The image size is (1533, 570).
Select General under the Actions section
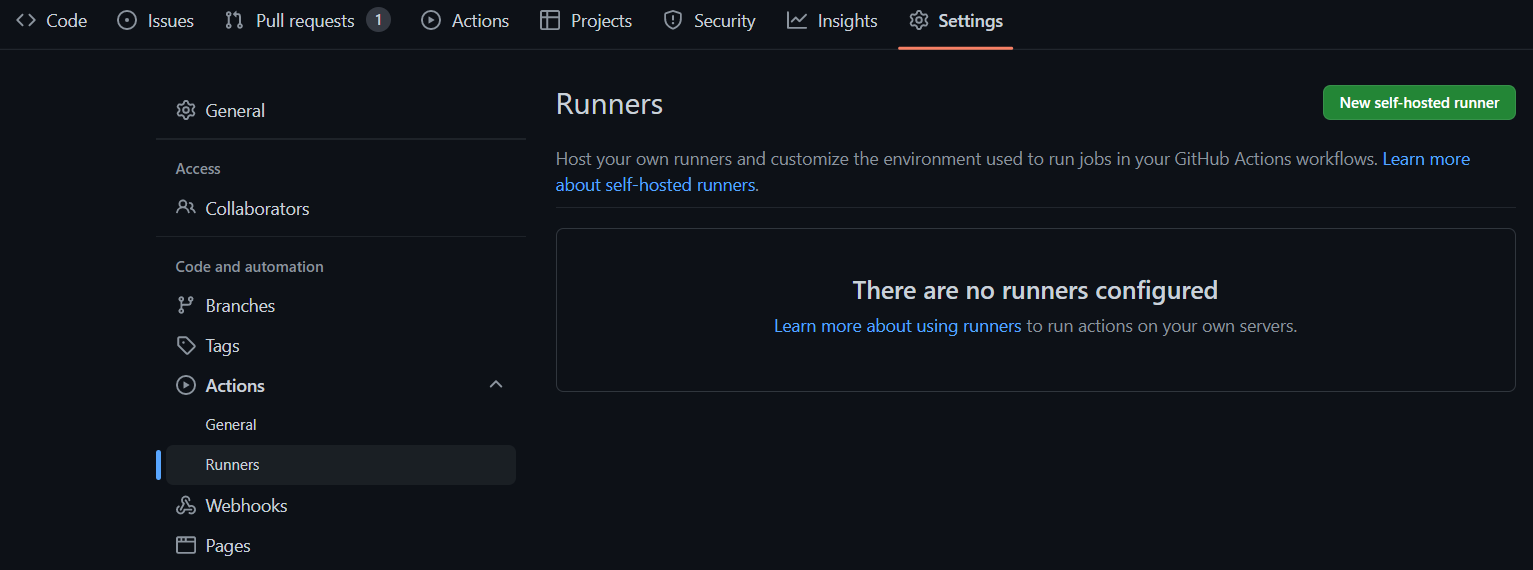(231, 425)
